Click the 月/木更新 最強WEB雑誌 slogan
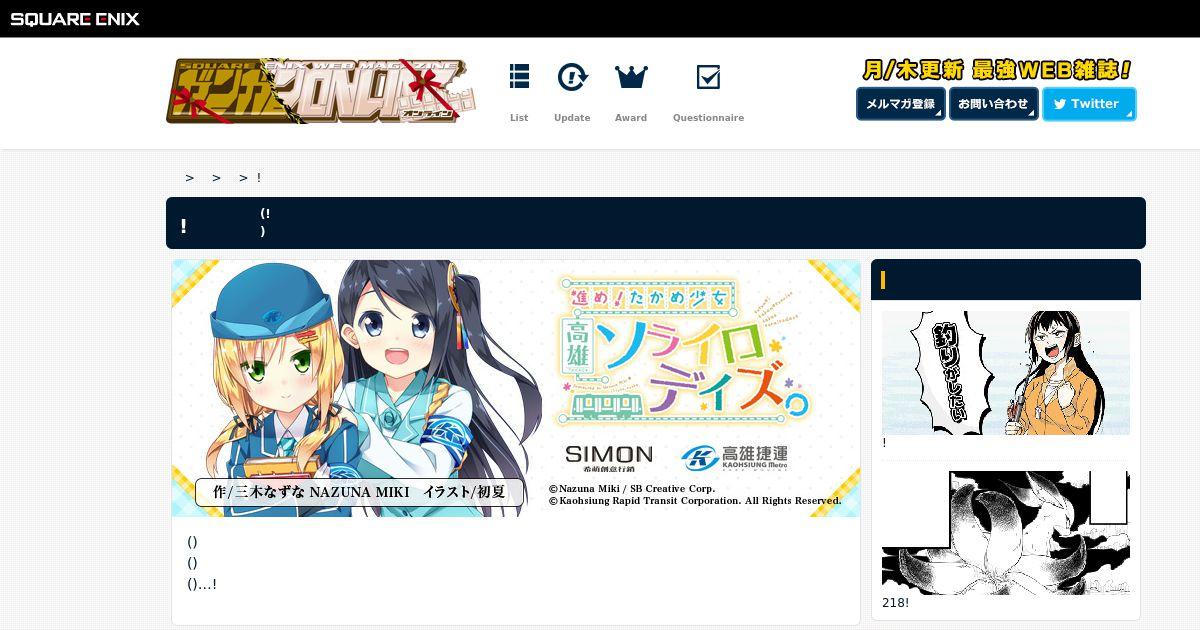The height and width of the screenshot is (630, 1200). (x=996, y=70)
